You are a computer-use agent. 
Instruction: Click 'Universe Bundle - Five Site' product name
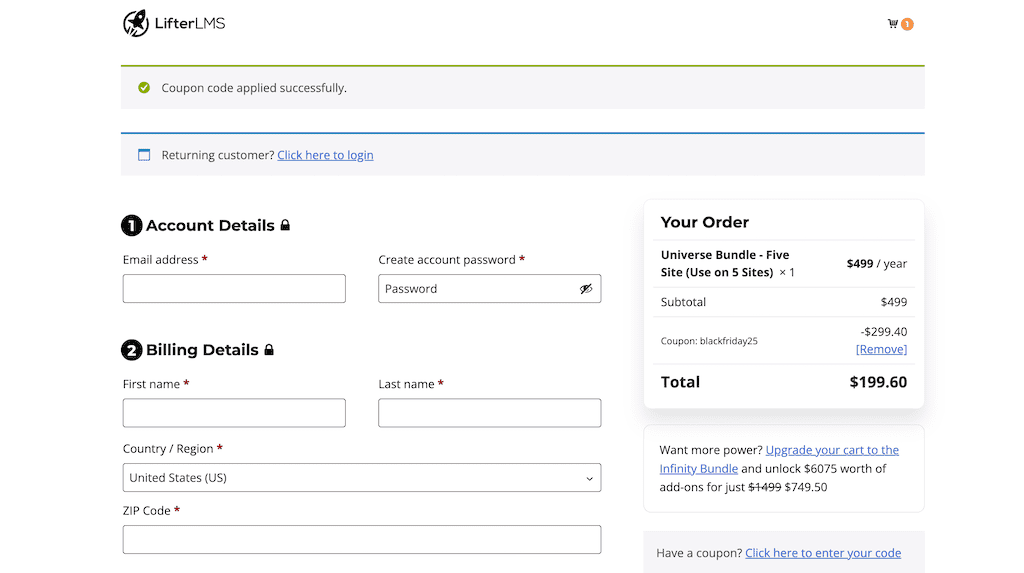coord(725,263)
